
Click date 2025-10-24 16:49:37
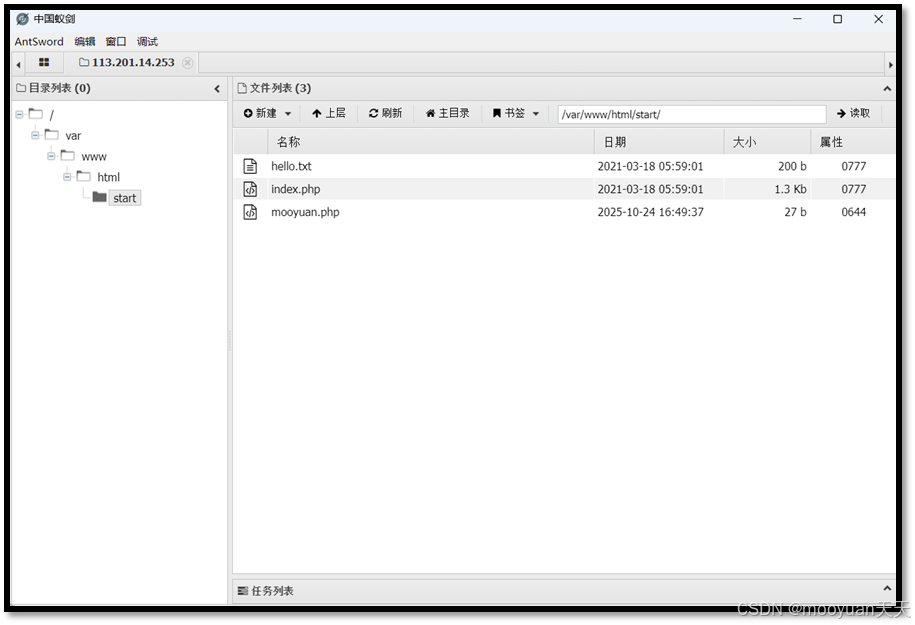650,212
